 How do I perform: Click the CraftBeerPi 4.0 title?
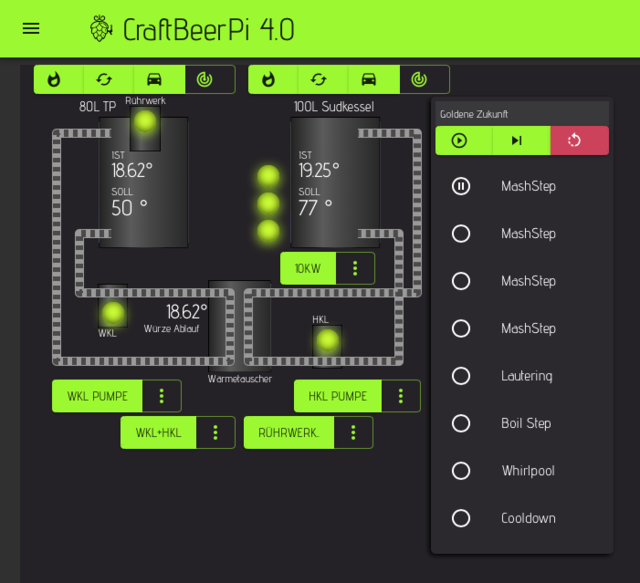209,30
